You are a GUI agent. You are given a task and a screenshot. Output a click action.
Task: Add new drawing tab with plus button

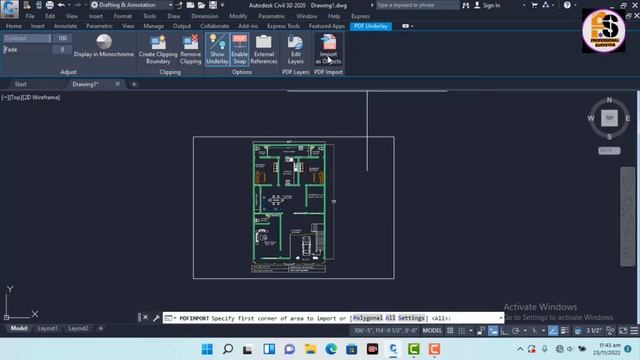tap(134, 84)
